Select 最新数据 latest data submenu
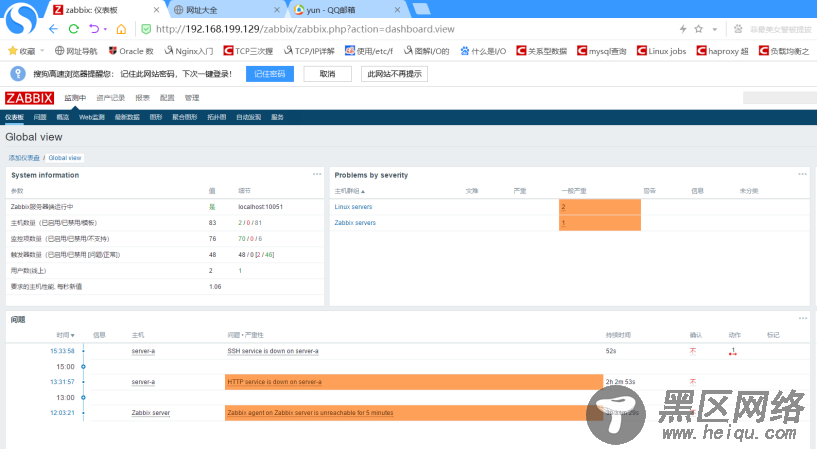The width and height of the screenshot is (818, 450). [127, 117]
